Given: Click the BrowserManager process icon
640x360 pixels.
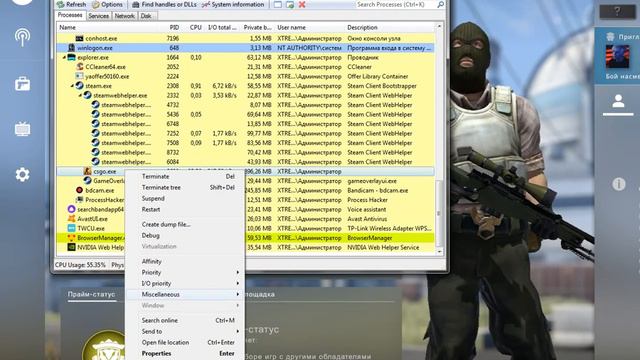Looking at the screenshot, I should 71,238.
